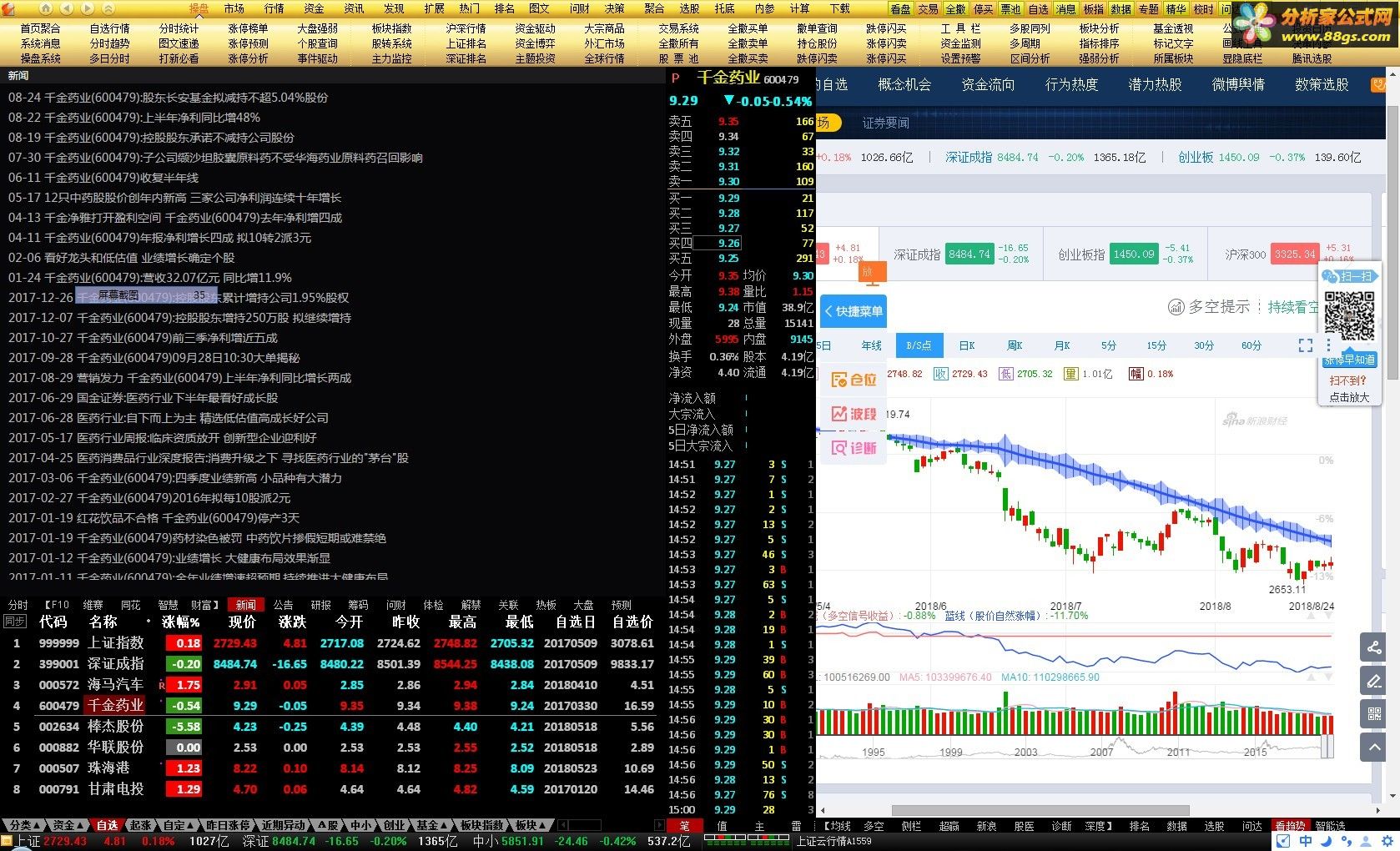The width and height of the screenshot is (1400, 851).
Task: Open 仓位 position tool in the chart
Action: tap(854, 380)
